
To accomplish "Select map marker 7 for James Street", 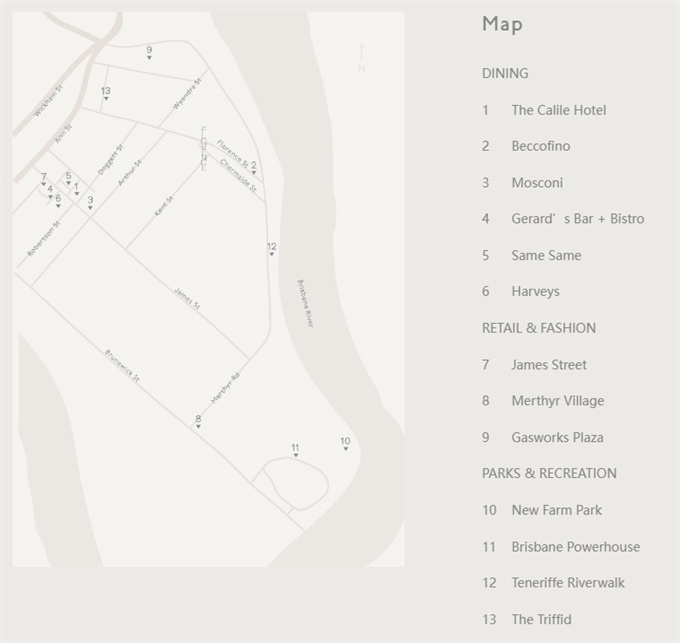I will click(x=43, y=180).
